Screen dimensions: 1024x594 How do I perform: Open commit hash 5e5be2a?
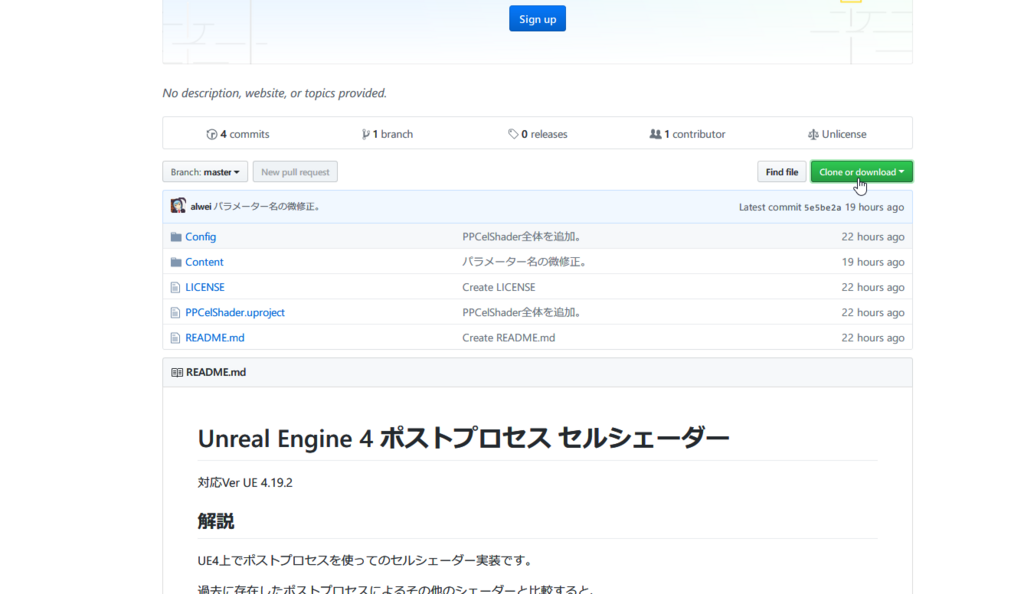tap(822, 208)
